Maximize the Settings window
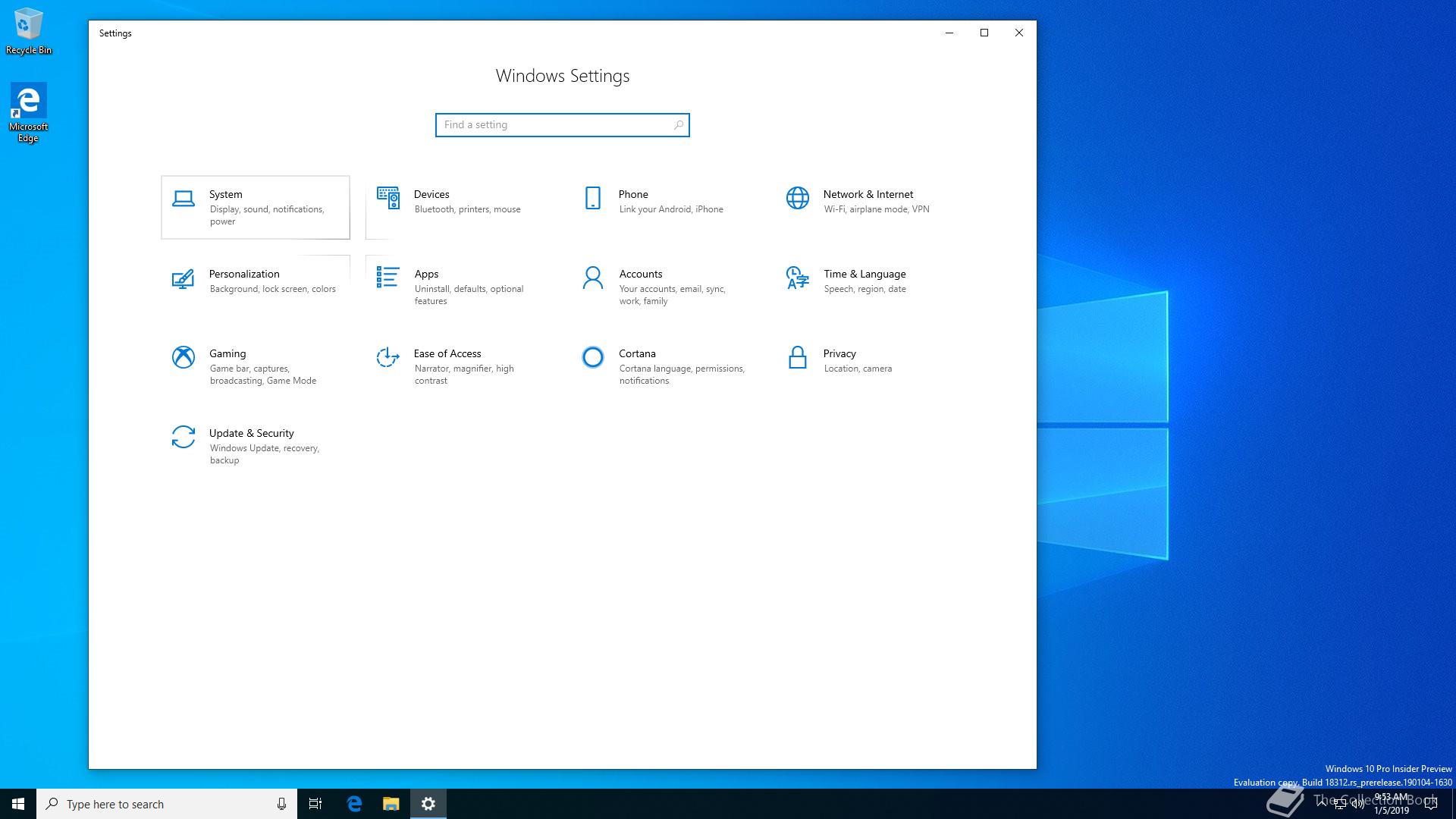Viewport: 1456px width, 819px height. coord(984,33)
